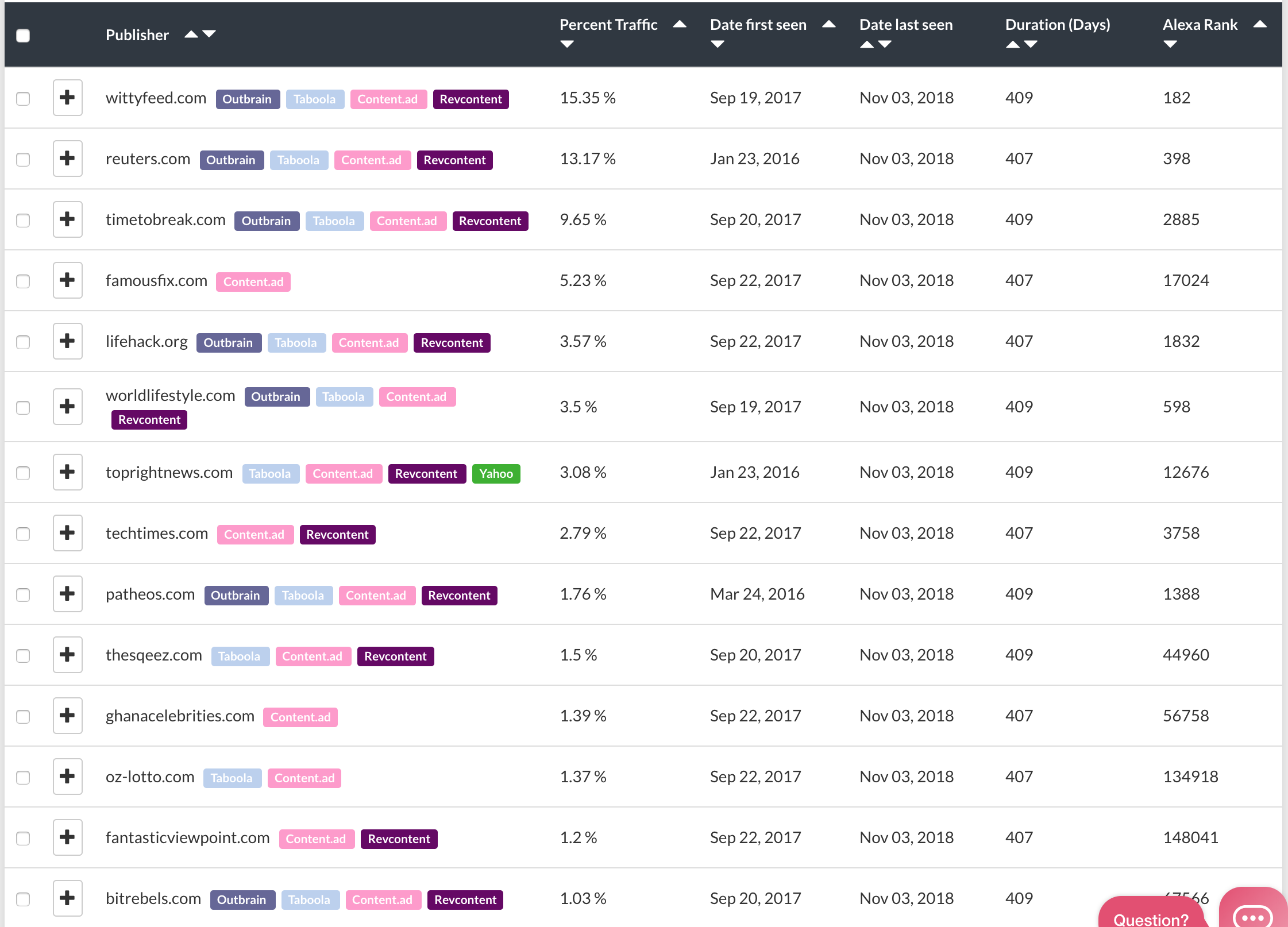The width and height of the screenshot is (1288, 927).
Task: Expand patheos.com with plus icon
Action: coord(68,594)
